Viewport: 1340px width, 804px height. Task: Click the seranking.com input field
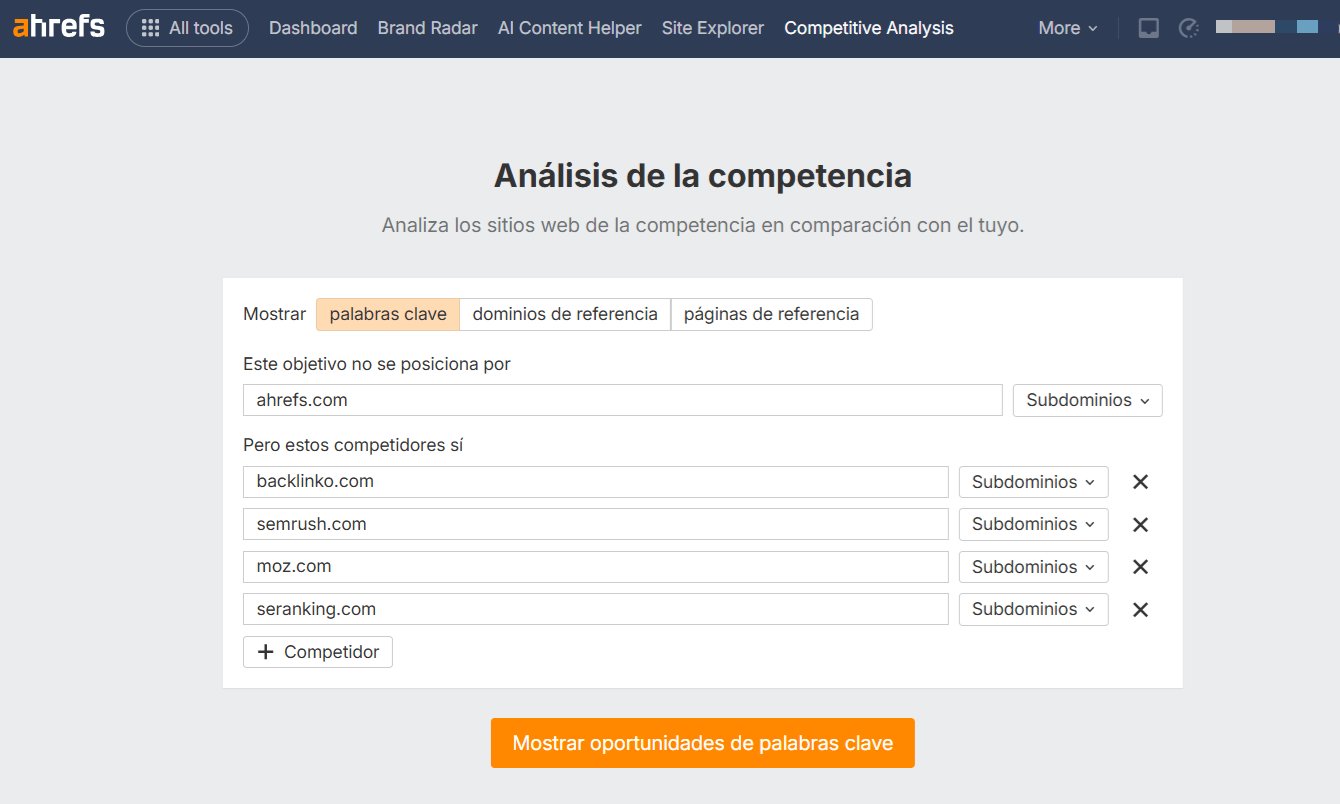click(x=595, y=609)
